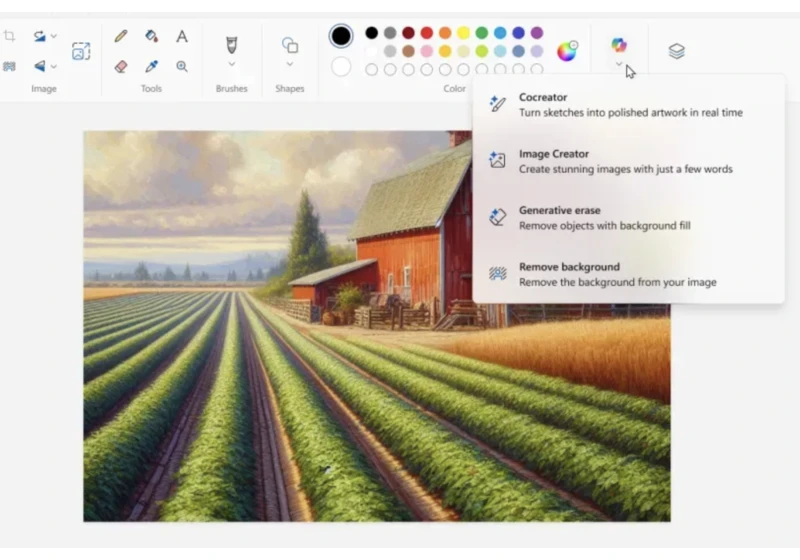Open the Shapes dropdown chevron
Viewport: 800px width, 560px height.
click(x=290, y=64)
